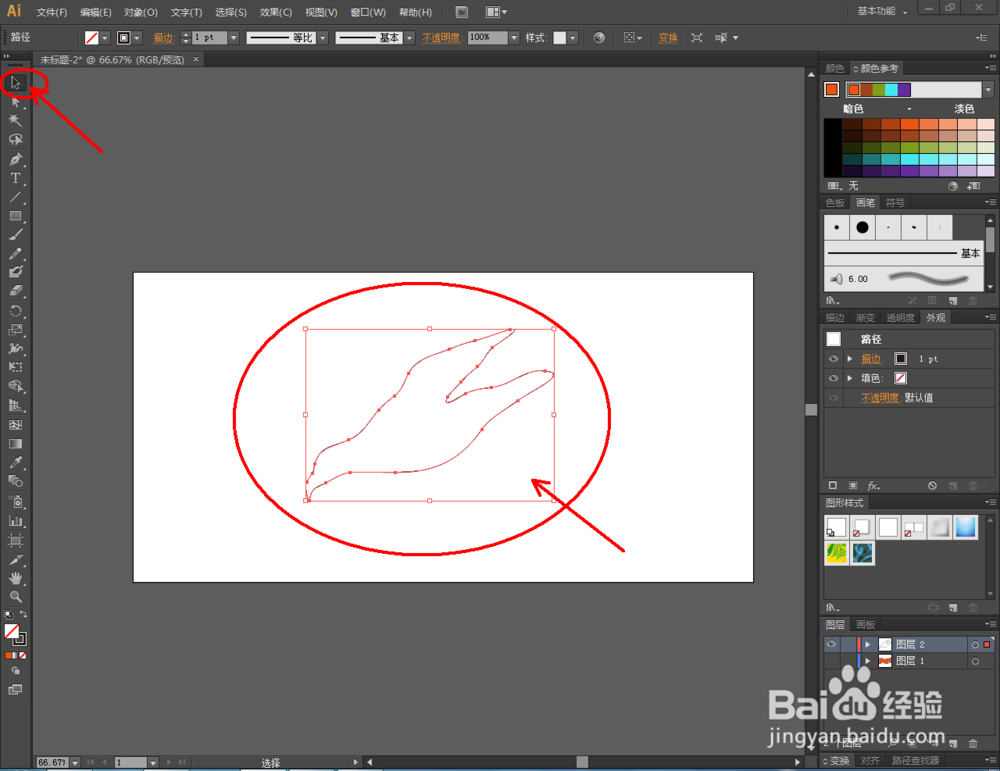Open the stroke weight 1 pt dropdown
Viewport: 1000px width, 771px height.
point(233,38)
